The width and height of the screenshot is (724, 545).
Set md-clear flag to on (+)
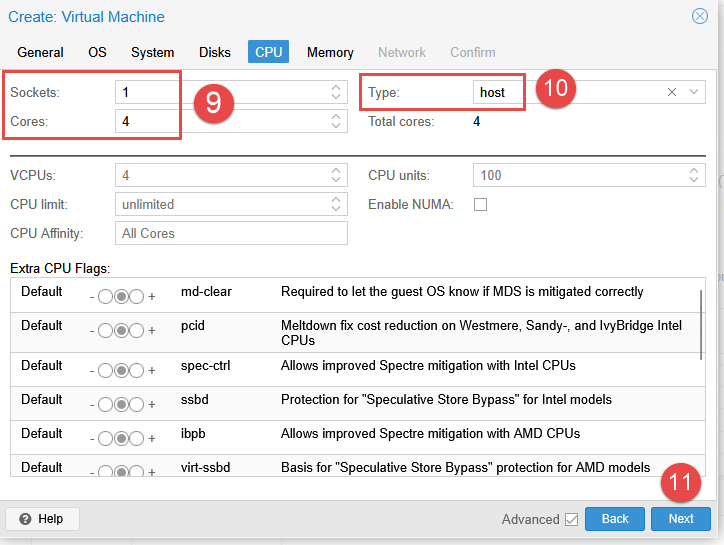click(136, 296)
